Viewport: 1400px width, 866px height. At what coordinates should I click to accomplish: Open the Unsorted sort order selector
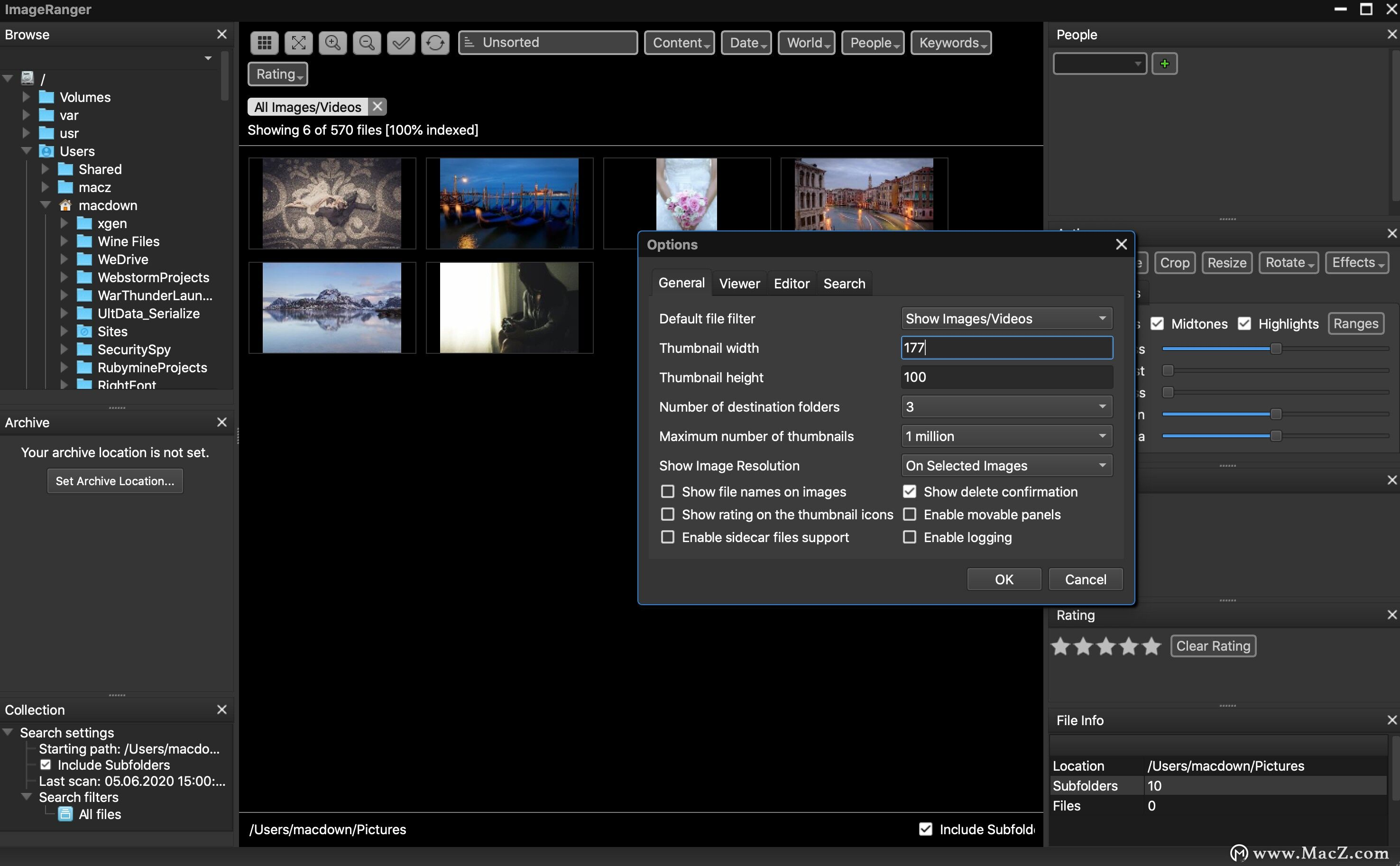click(x=547, y=42)
